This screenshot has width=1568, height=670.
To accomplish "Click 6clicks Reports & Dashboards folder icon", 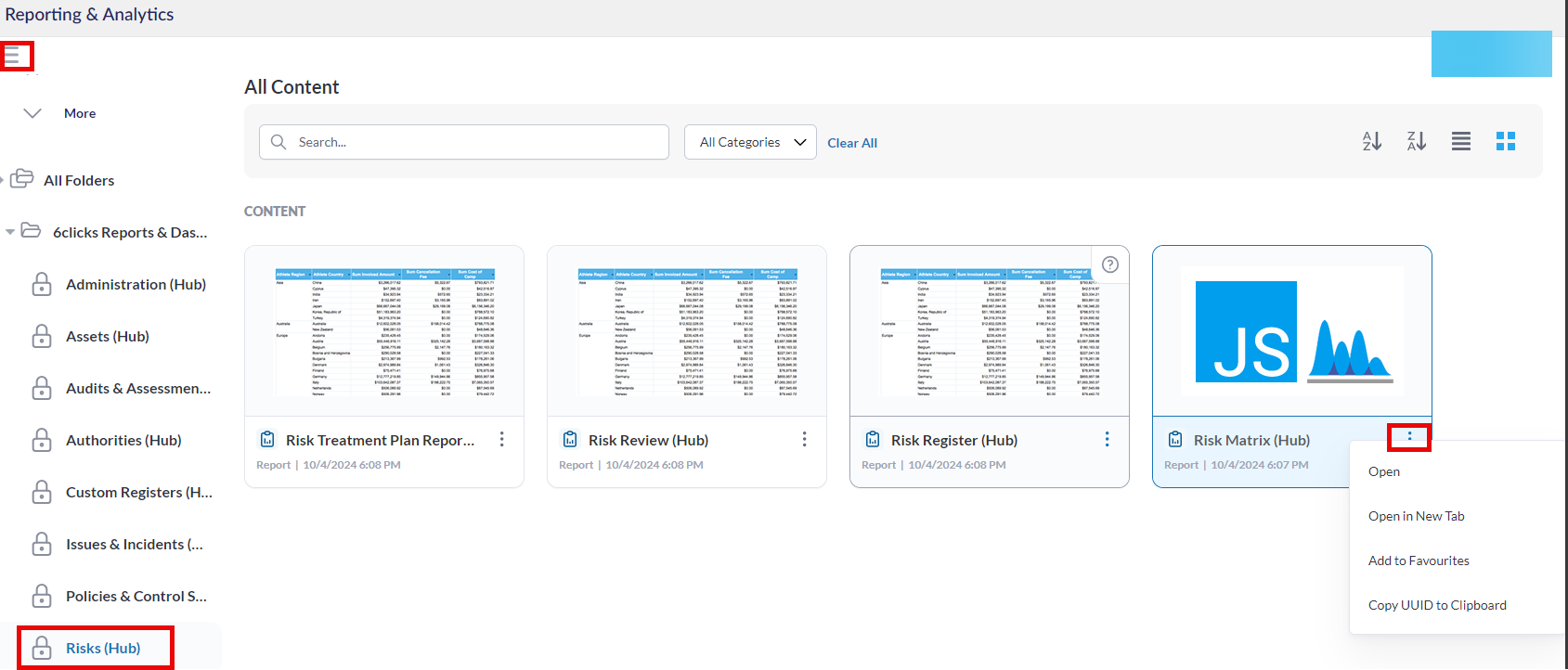I will [31, 231].
